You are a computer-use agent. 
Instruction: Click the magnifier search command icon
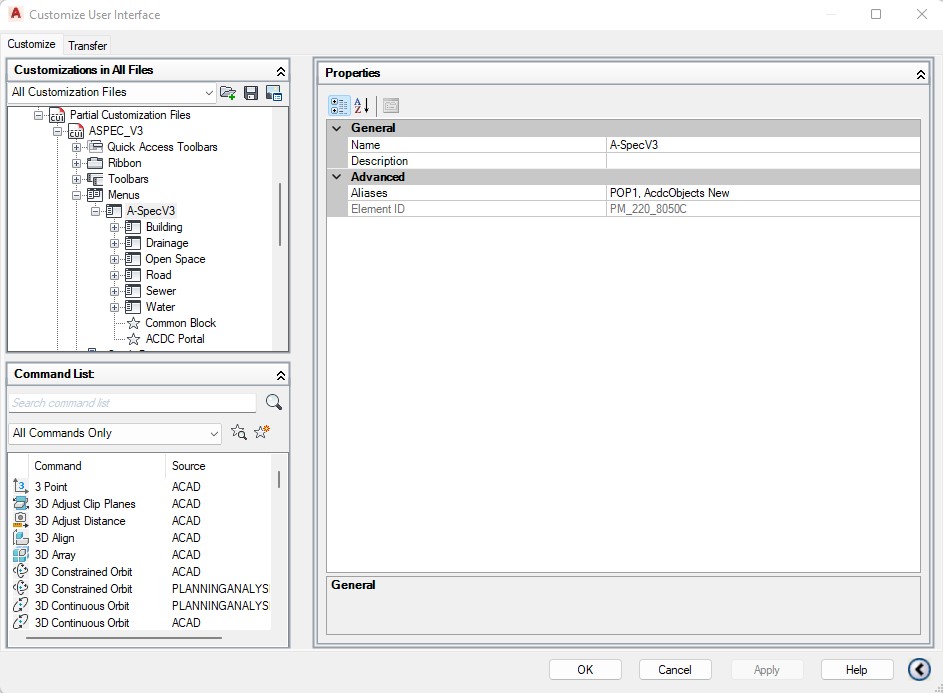[x=274, y=402]
